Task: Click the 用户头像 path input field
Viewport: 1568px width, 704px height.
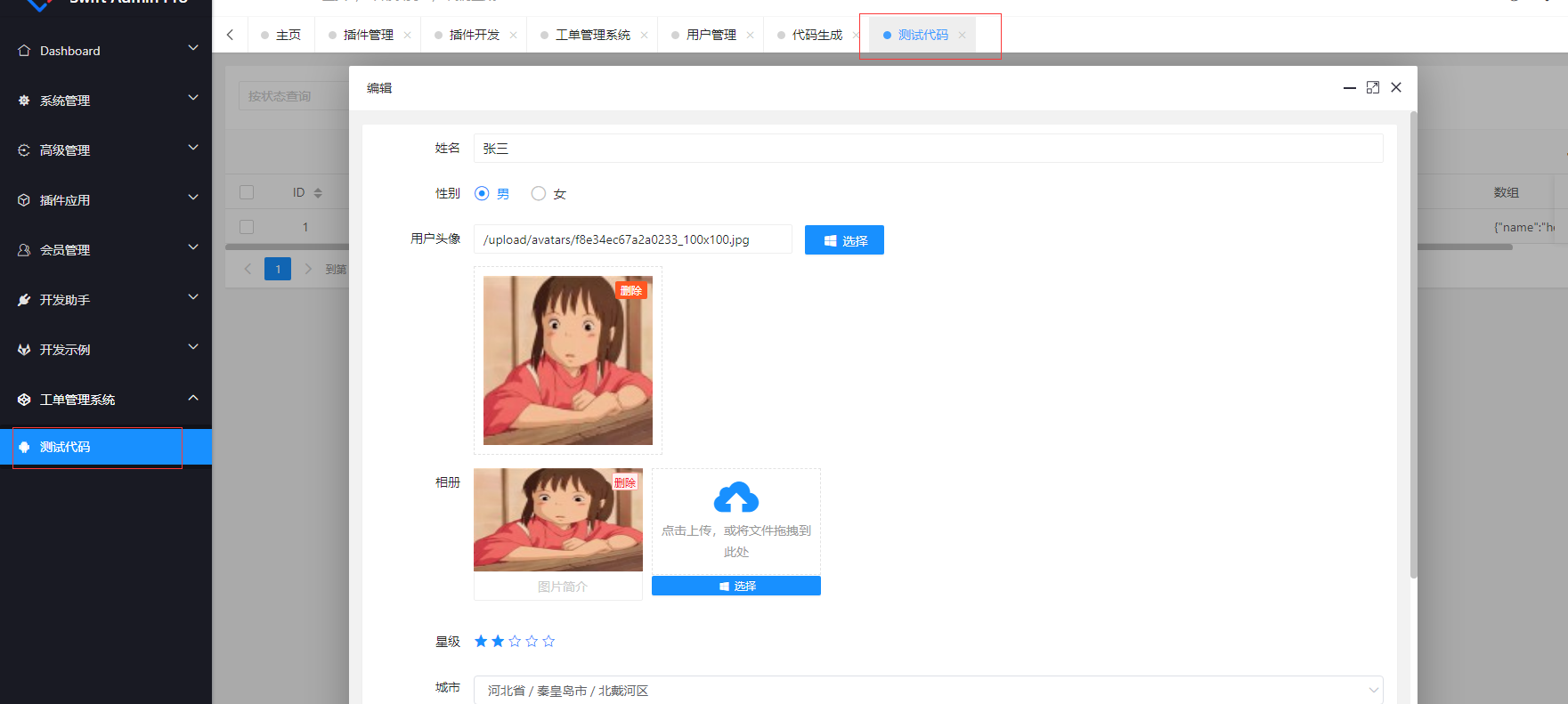Action: click(633, 239)
